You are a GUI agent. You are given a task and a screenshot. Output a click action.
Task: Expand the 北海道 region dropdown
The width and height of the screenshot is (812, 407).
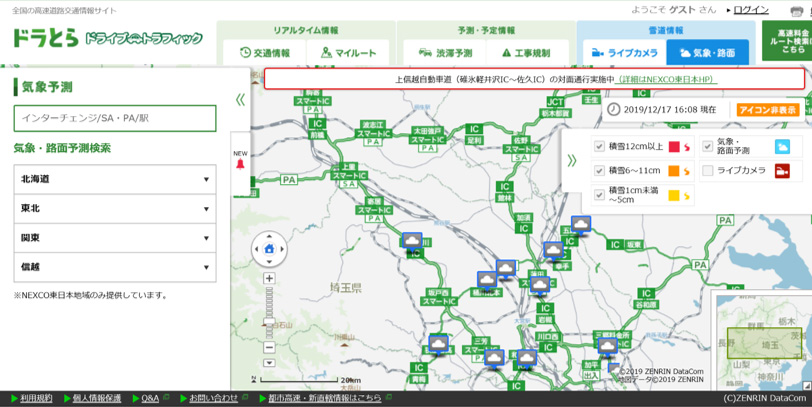click(114, 180)
